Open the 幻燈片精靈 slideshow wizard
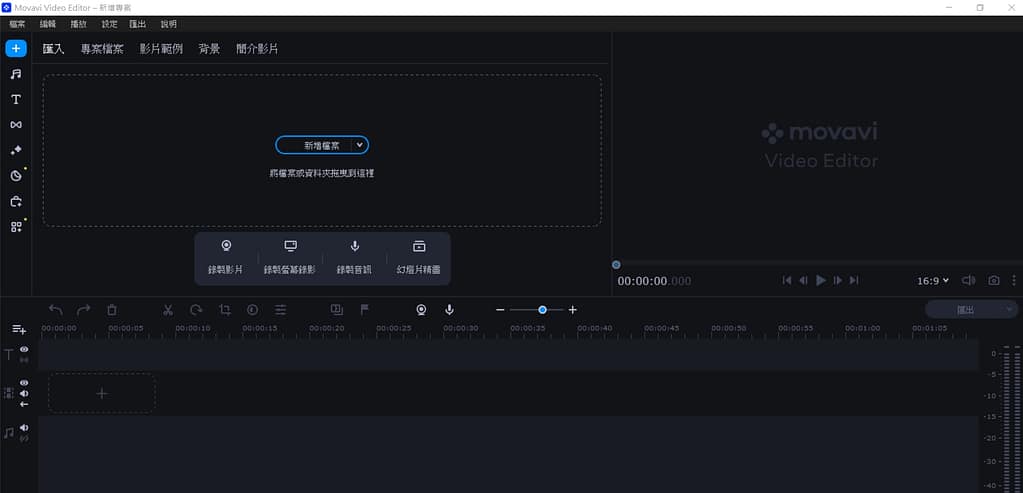 tap(419, 258)
